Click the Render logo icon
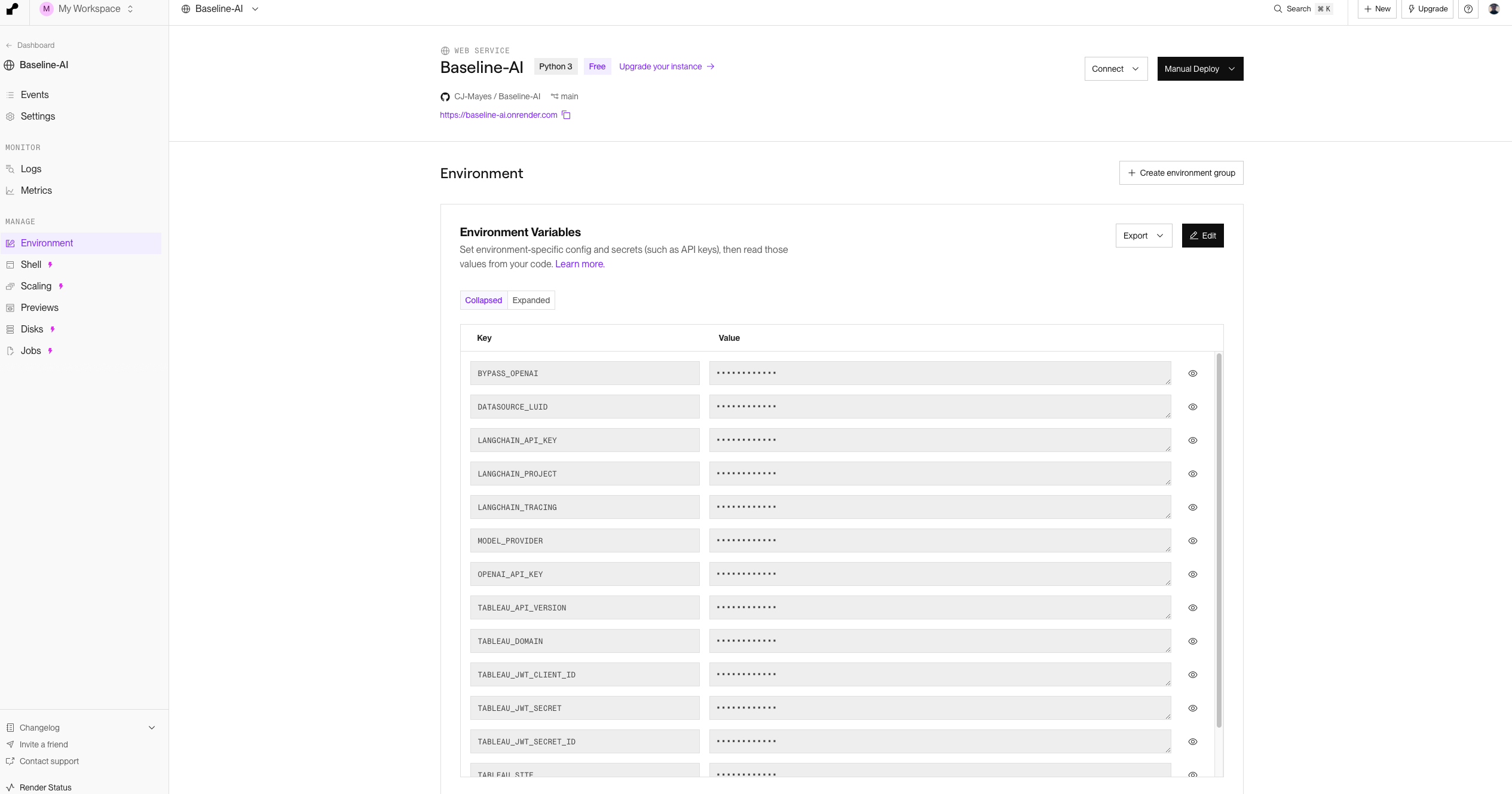Viewport: 1512px width, 794px height. point(12,9)
